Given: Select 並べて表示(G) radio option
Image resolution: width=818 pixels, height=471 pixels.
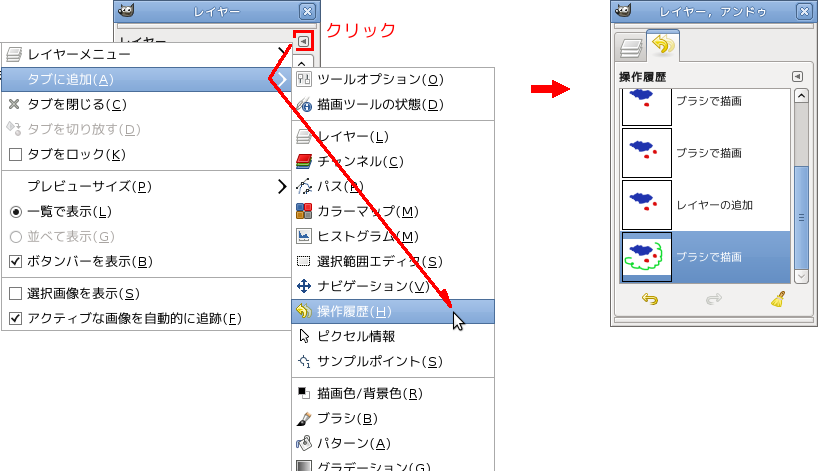Looking at the screenshot, I should tap(16, 237).
